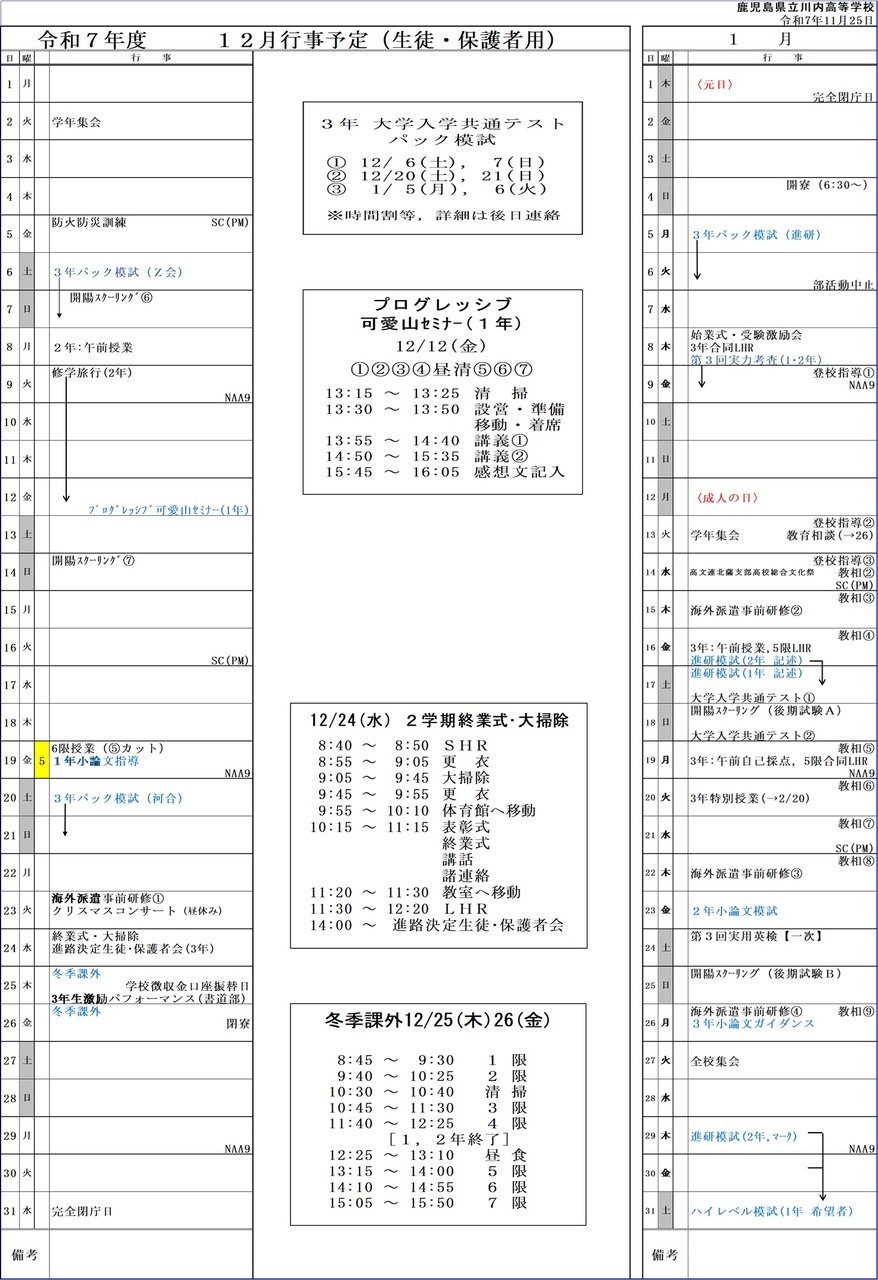
Task: Click 全校集会 on January 27
Action: 715,1061
